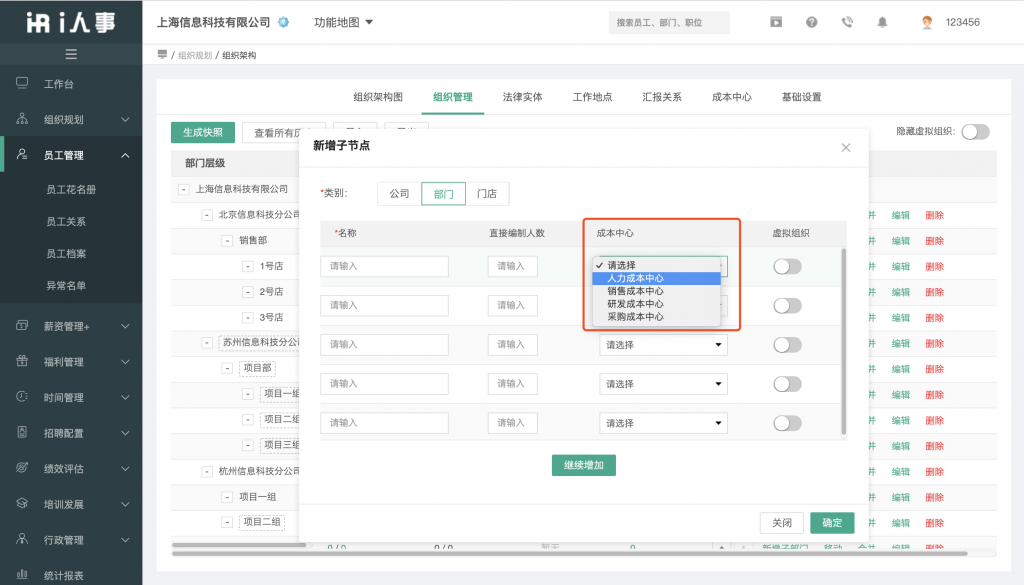Switch to the 汇报关系 tab
Viewport: 1024px width, 585px height.
662,97
